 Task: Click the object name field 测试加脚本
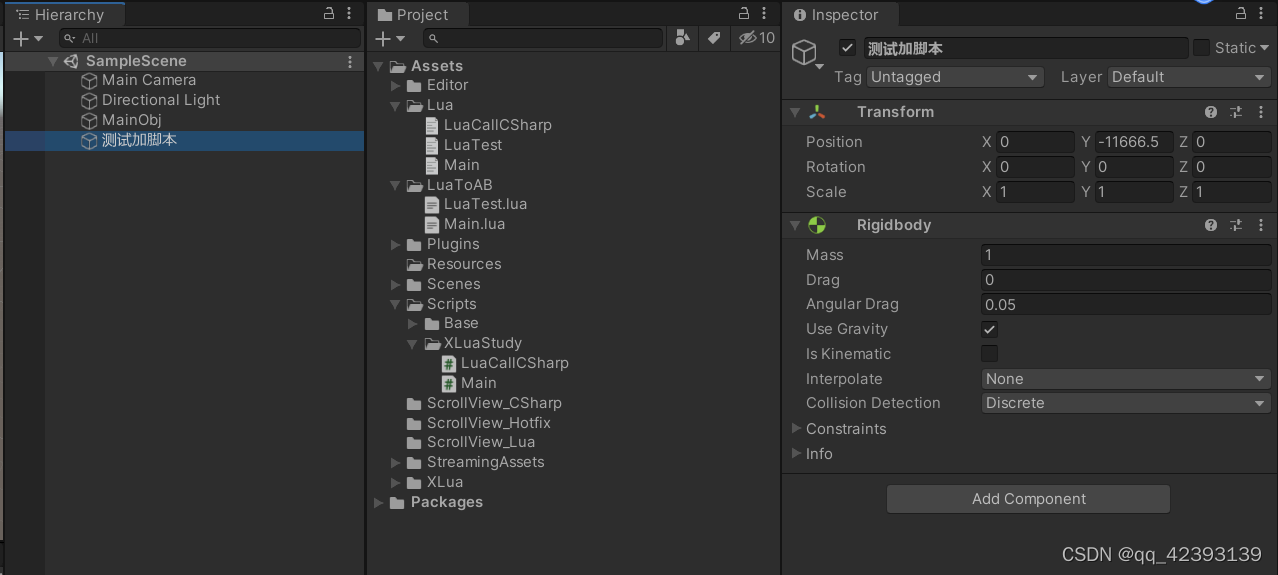click(x=1025, y=48)
